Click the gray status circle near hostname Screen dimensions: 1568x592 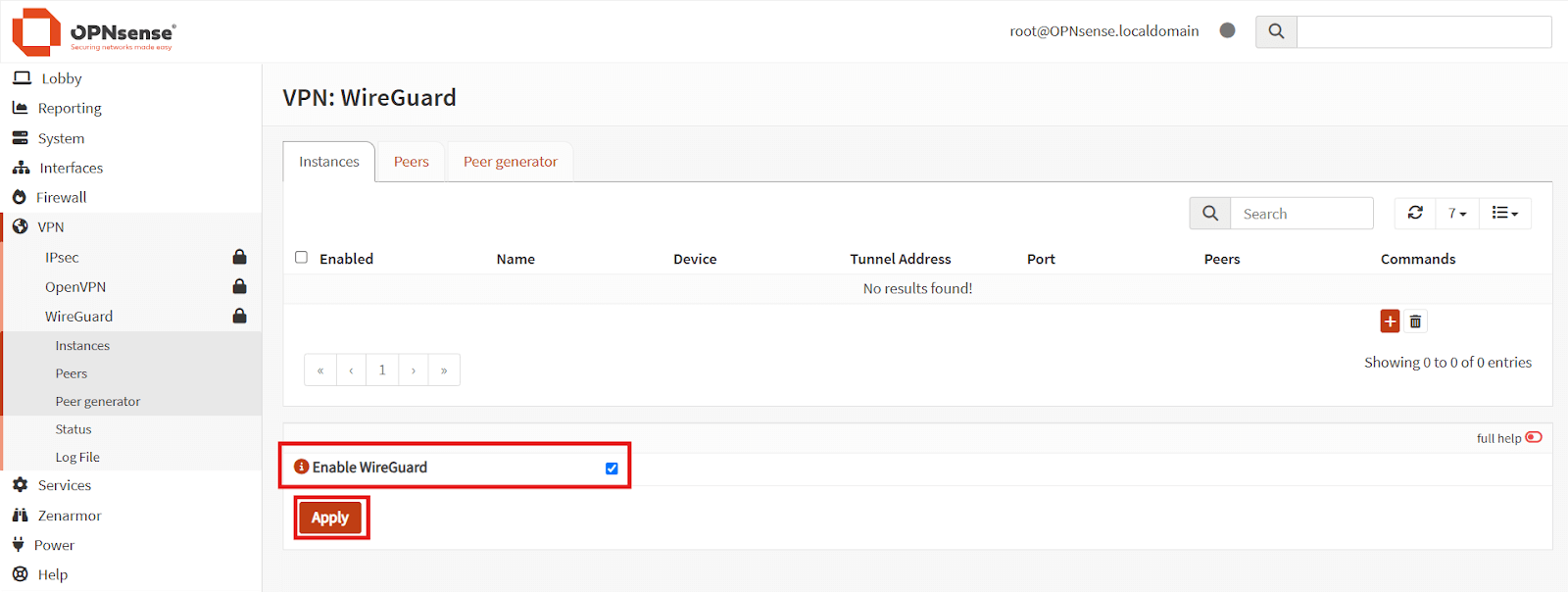[x=1227, y=30]
